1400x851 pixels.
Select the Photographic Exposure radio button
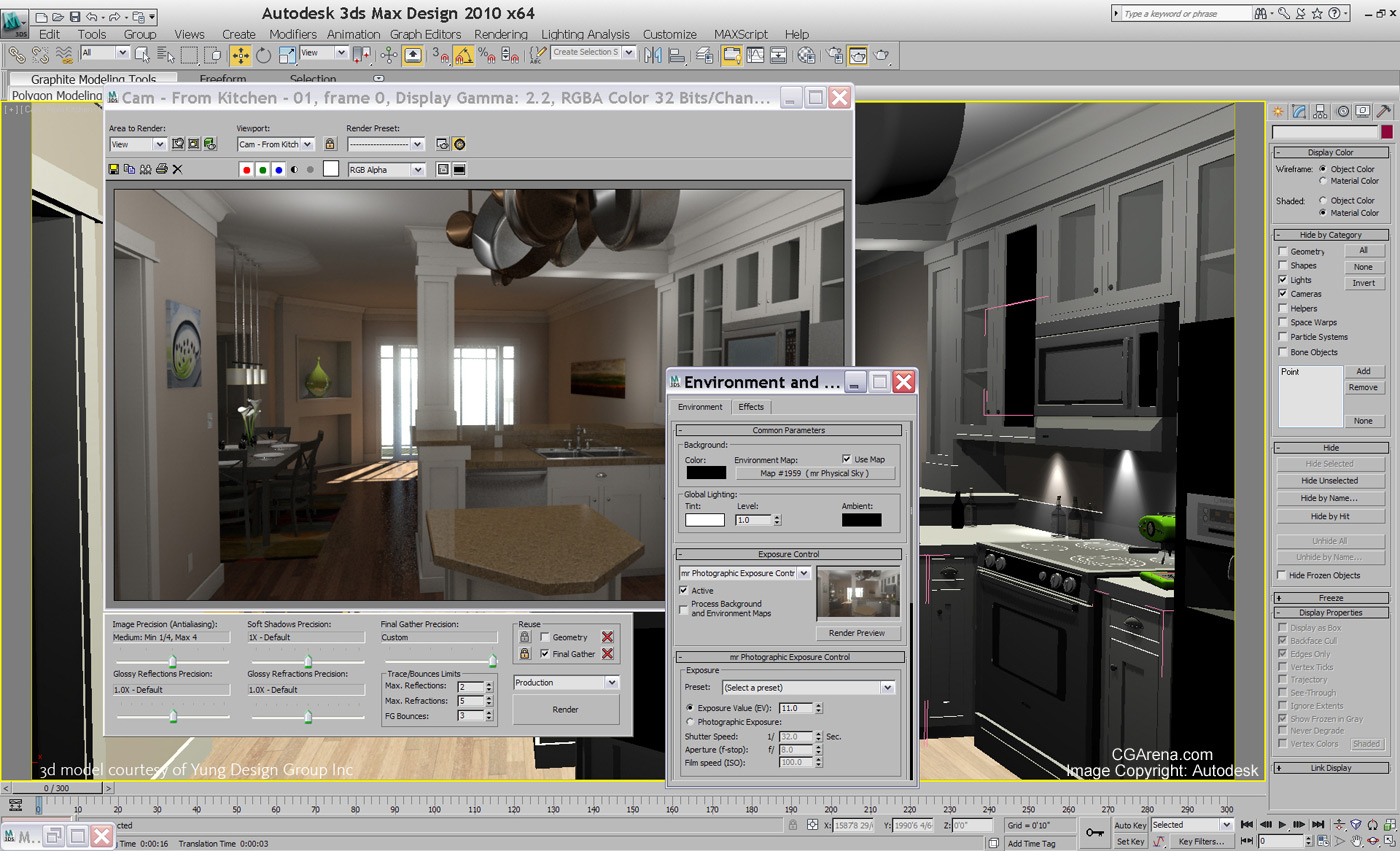(x=689, y=720)
